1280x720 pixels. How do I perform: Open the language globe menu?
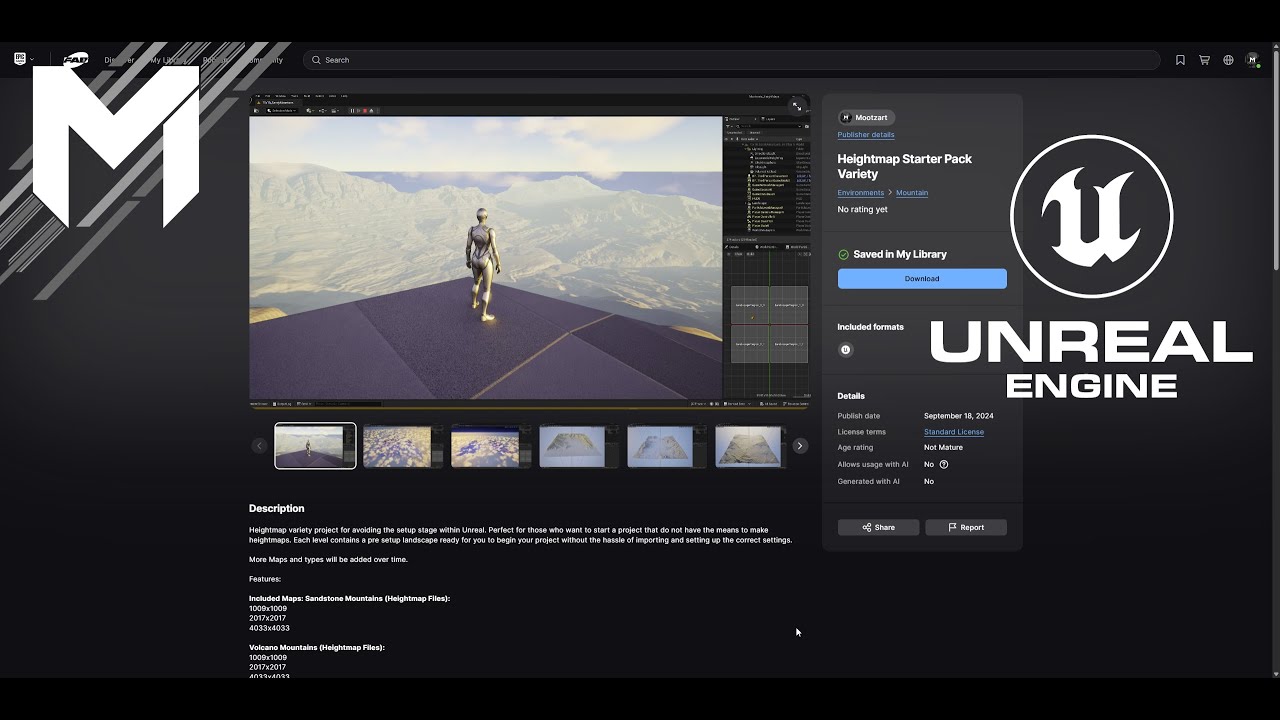pyautogui.click(x=1228, y=60)
